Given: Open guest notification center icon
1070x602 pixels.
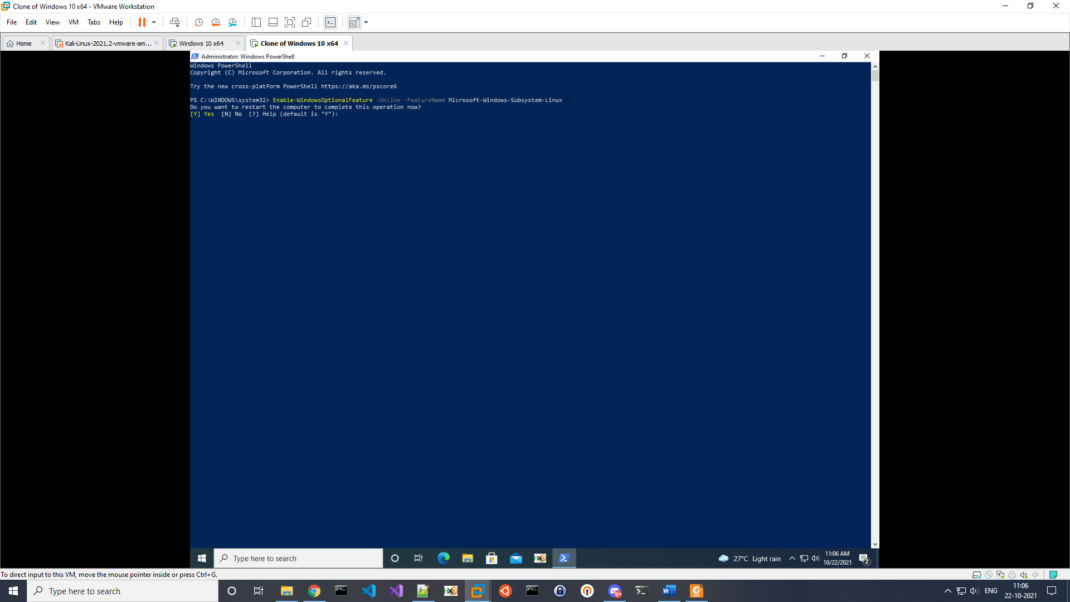Looking at the screenshot, I should coord(864,558).
